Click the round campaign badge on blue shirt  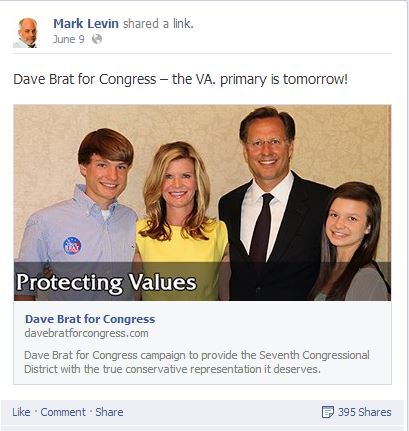click(x=72, y=246)
